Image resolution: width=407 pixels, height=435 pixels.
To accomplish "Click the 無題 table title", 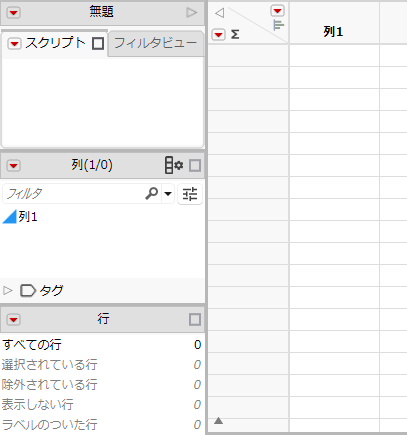I will coord(101,12).
